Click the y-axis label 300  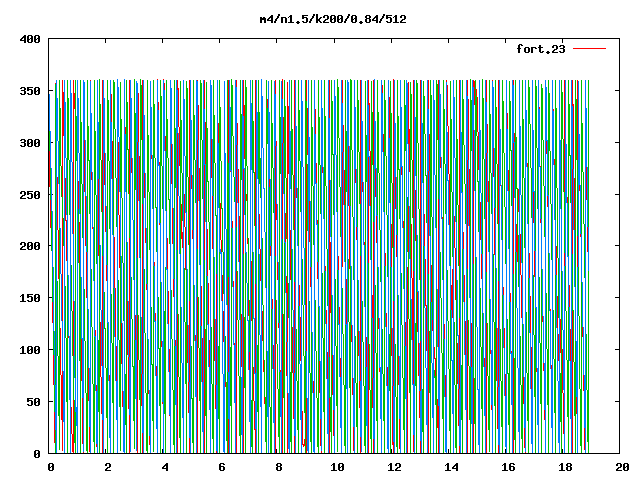[x=30, y=143]
